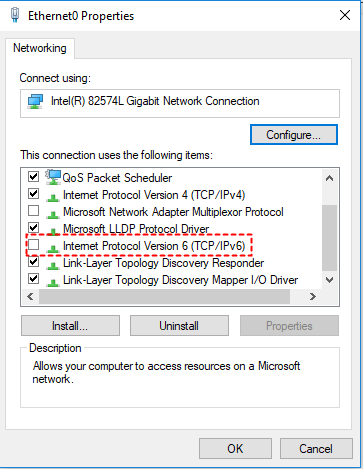Image resolution: width=363 pixels, height=469 pixels.
Task: Click the Install... button
Action: click(x=70, y=326)
